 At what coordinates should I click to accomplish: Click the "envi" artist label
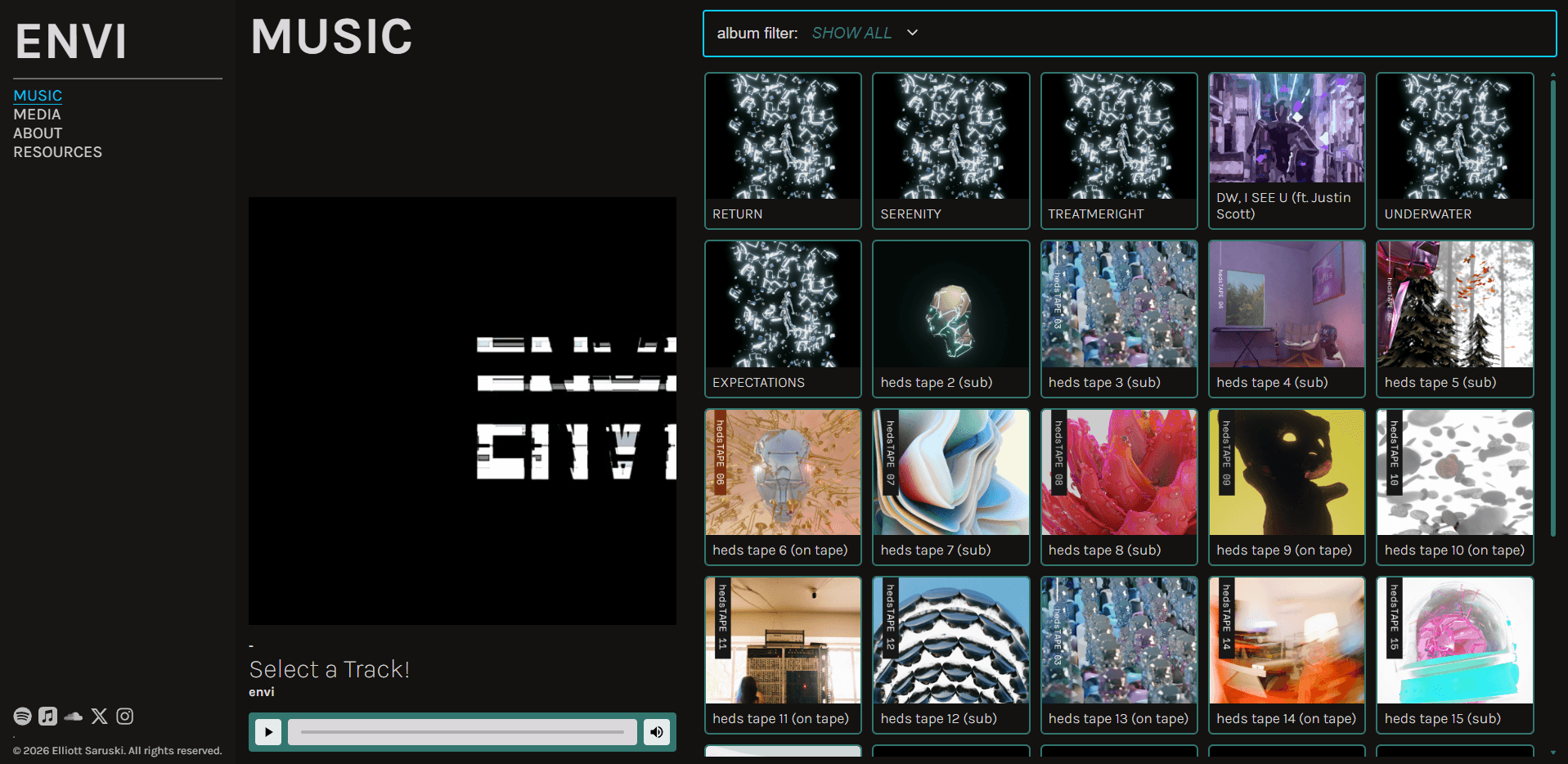[262, 692]
